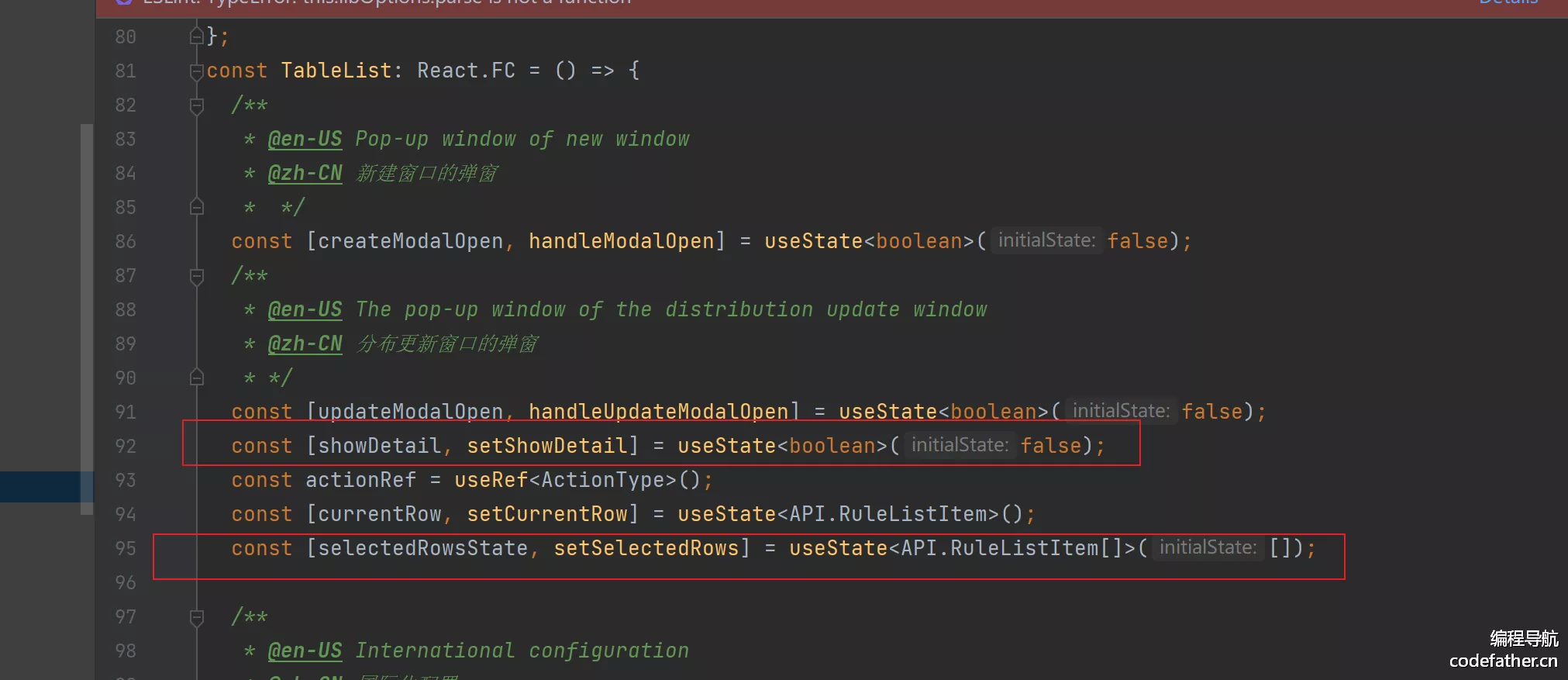This screenshot has width=1568, height=680.
Task: Click selectedRowsState variable on line 95
Action: point(422,548)
